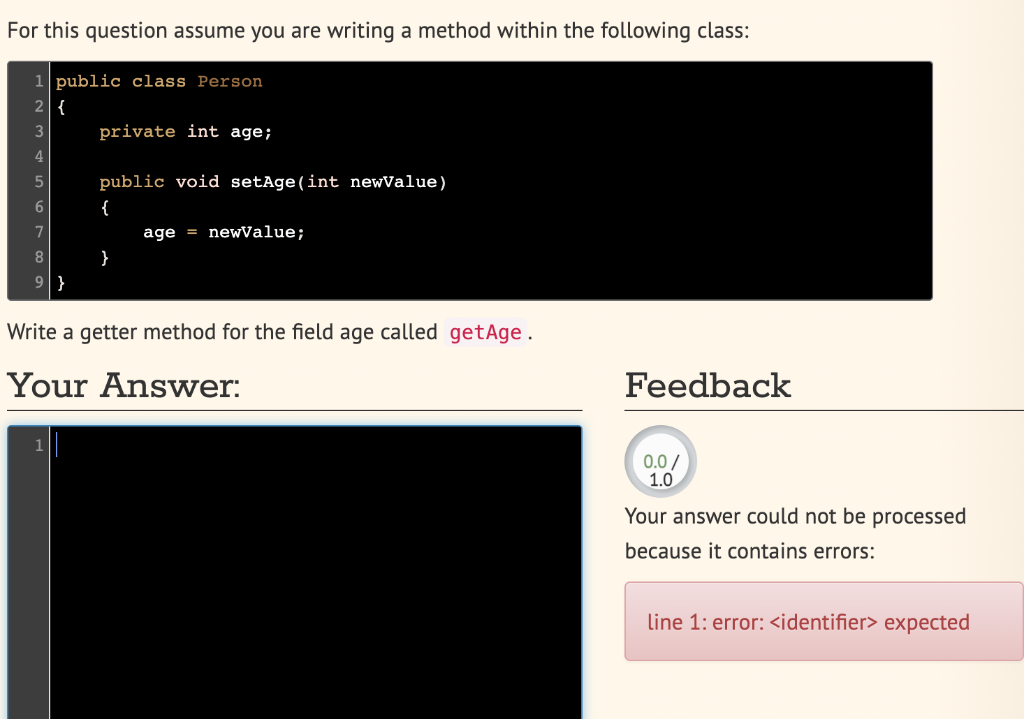
Task: Click line number 1 in the answer editor
Action: coord(39,445)
